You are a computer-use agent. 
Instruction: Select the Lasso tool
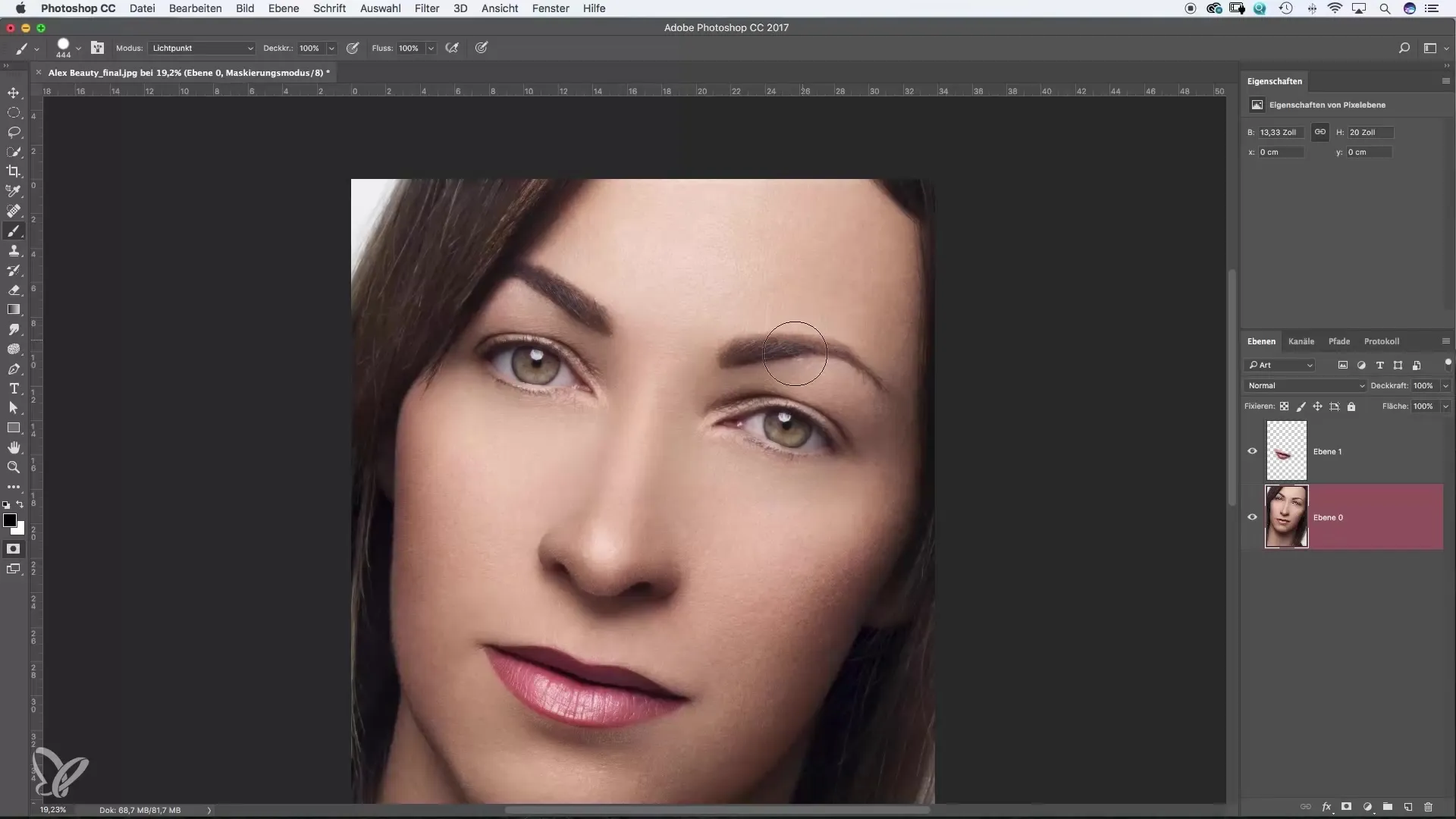click(14, 132)
